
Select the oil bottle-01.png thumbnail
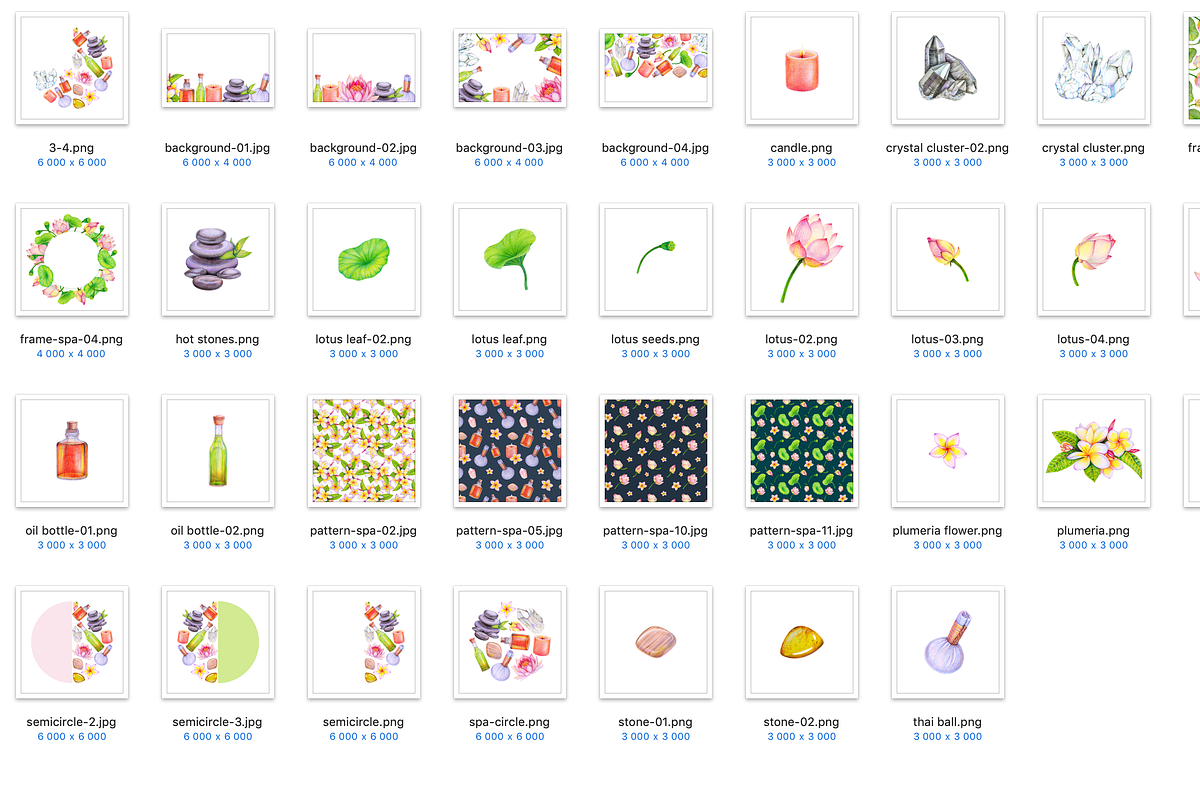coord(72,451)
